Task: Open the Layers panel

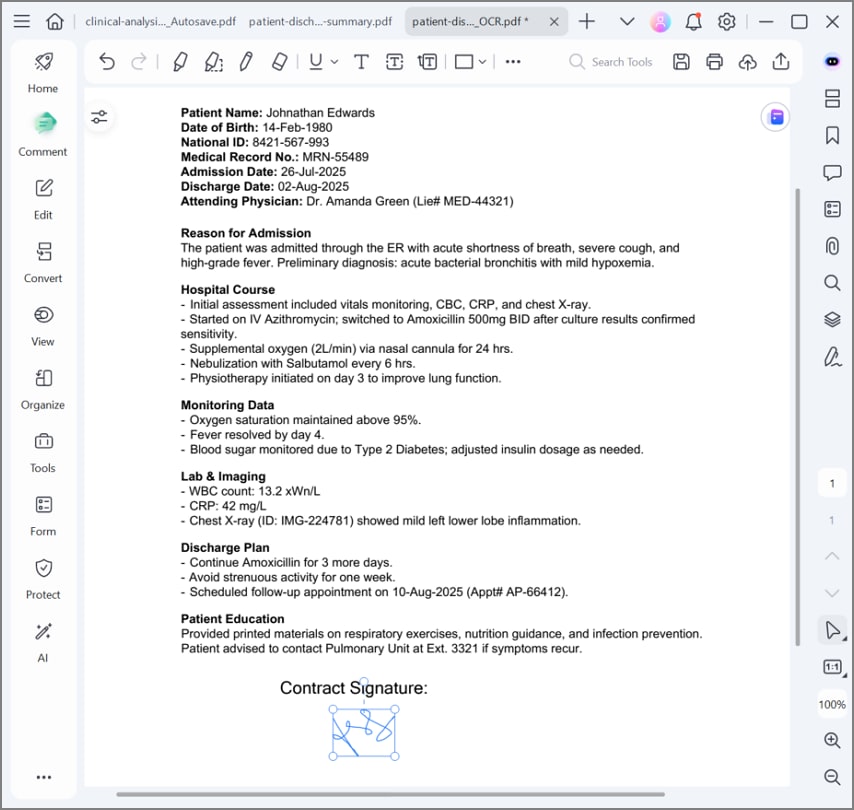Action: point(832,319)
